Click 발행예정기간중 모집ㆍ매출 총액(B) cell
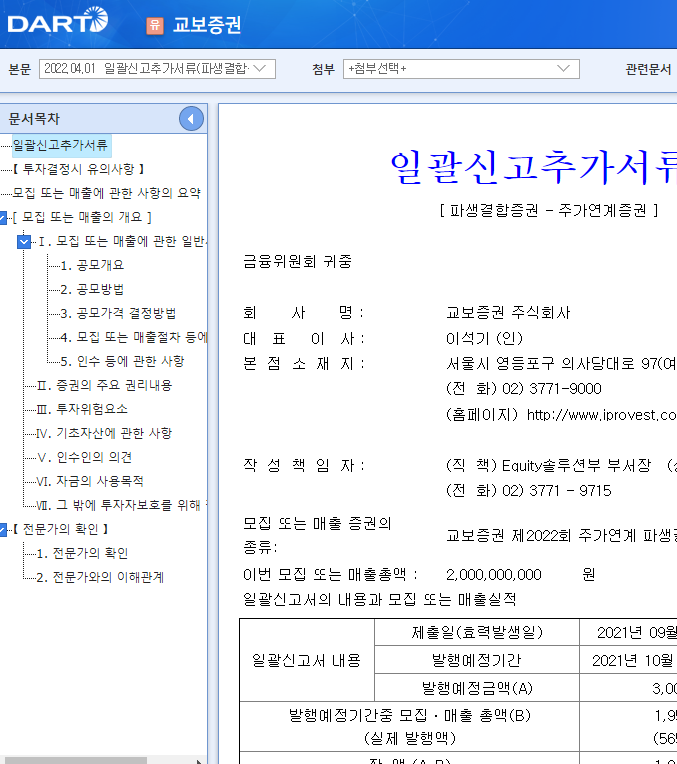This screenshot has height=764, width=677. 409,726
